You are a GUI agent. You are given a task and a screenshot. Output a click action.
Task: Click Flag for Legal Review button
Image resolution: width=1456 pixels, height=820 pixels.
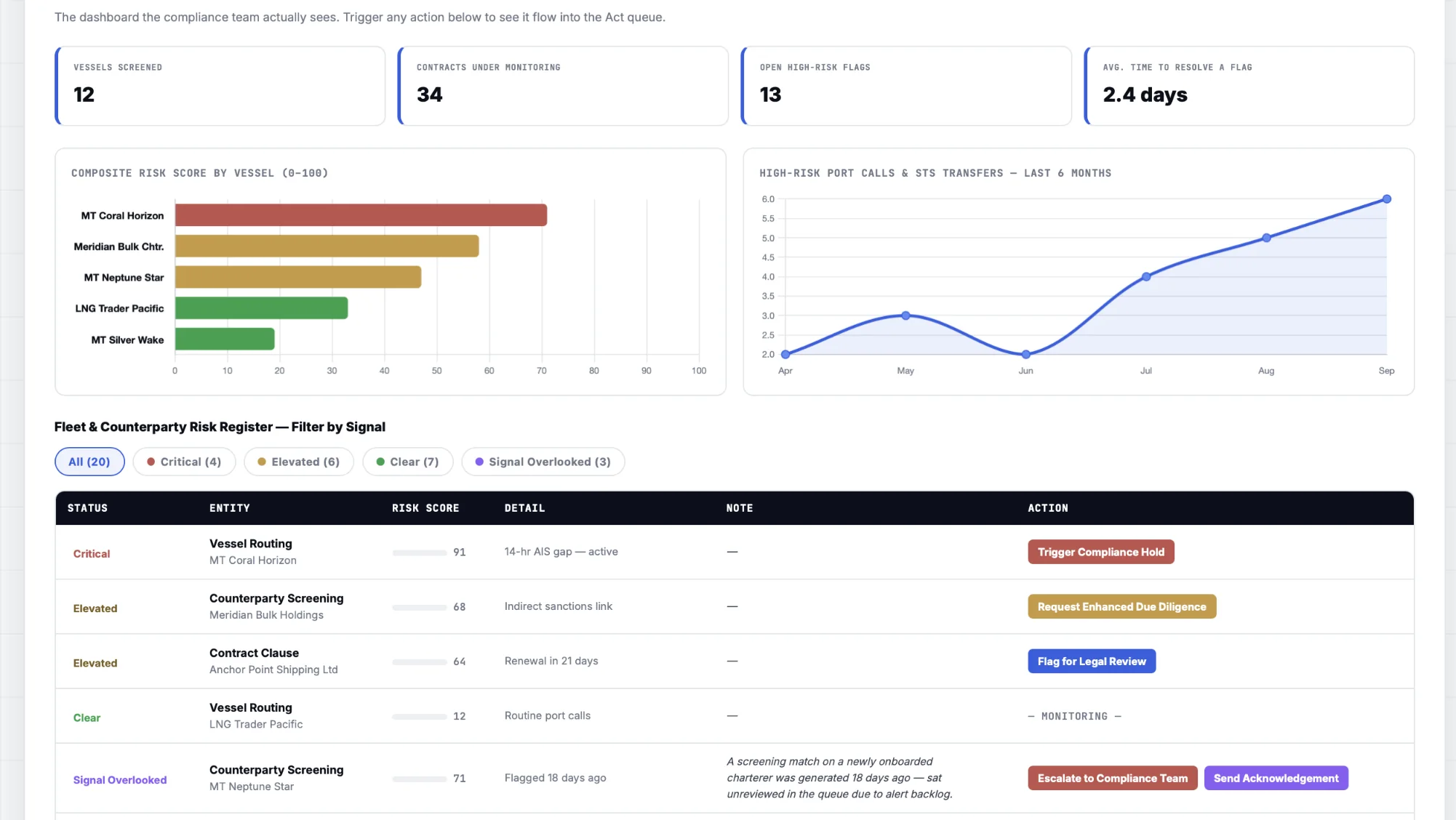tap(1092, 661)
